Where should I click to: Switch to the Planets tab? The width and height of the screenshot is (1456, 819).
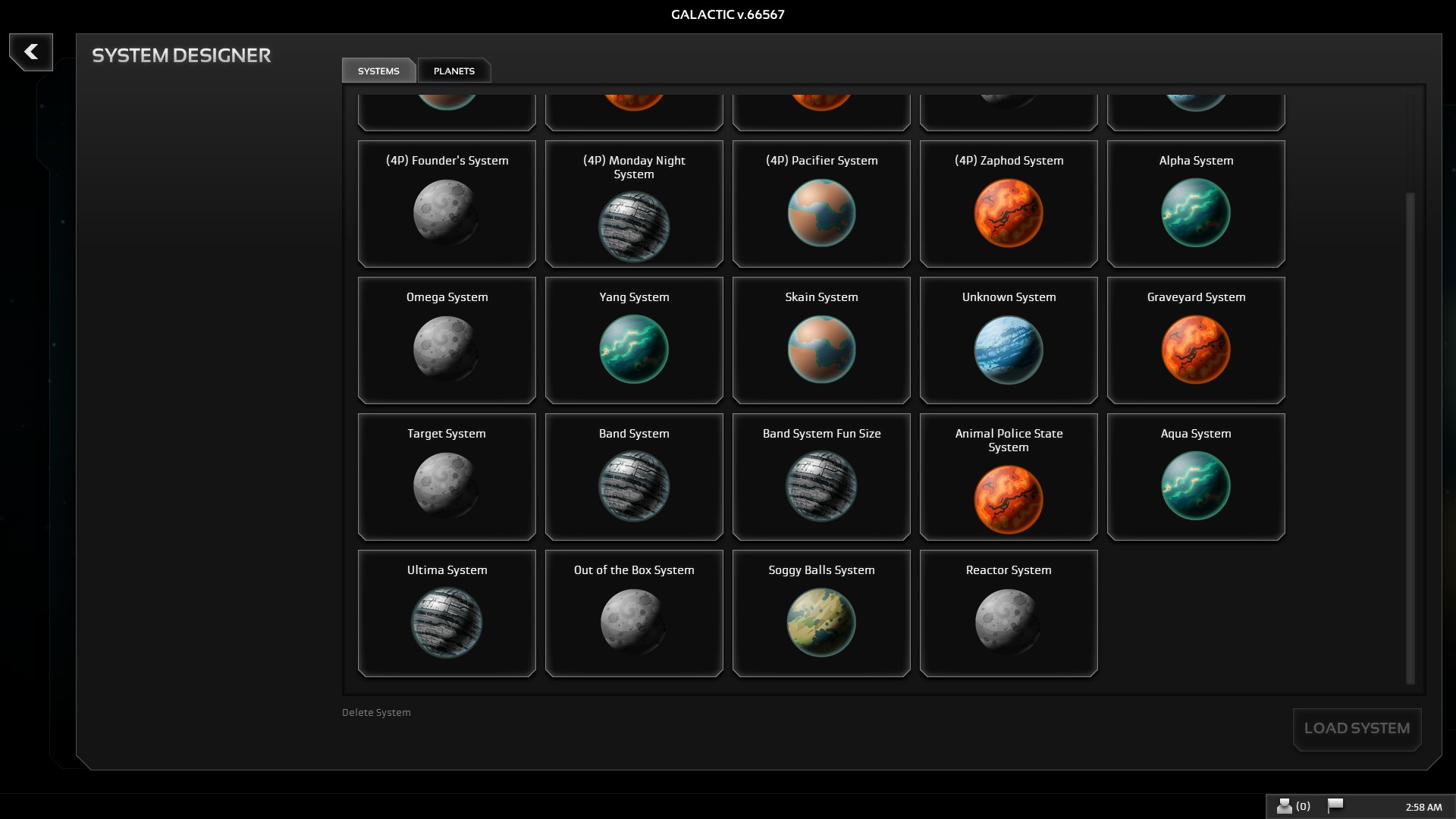(x=453, y=71)
